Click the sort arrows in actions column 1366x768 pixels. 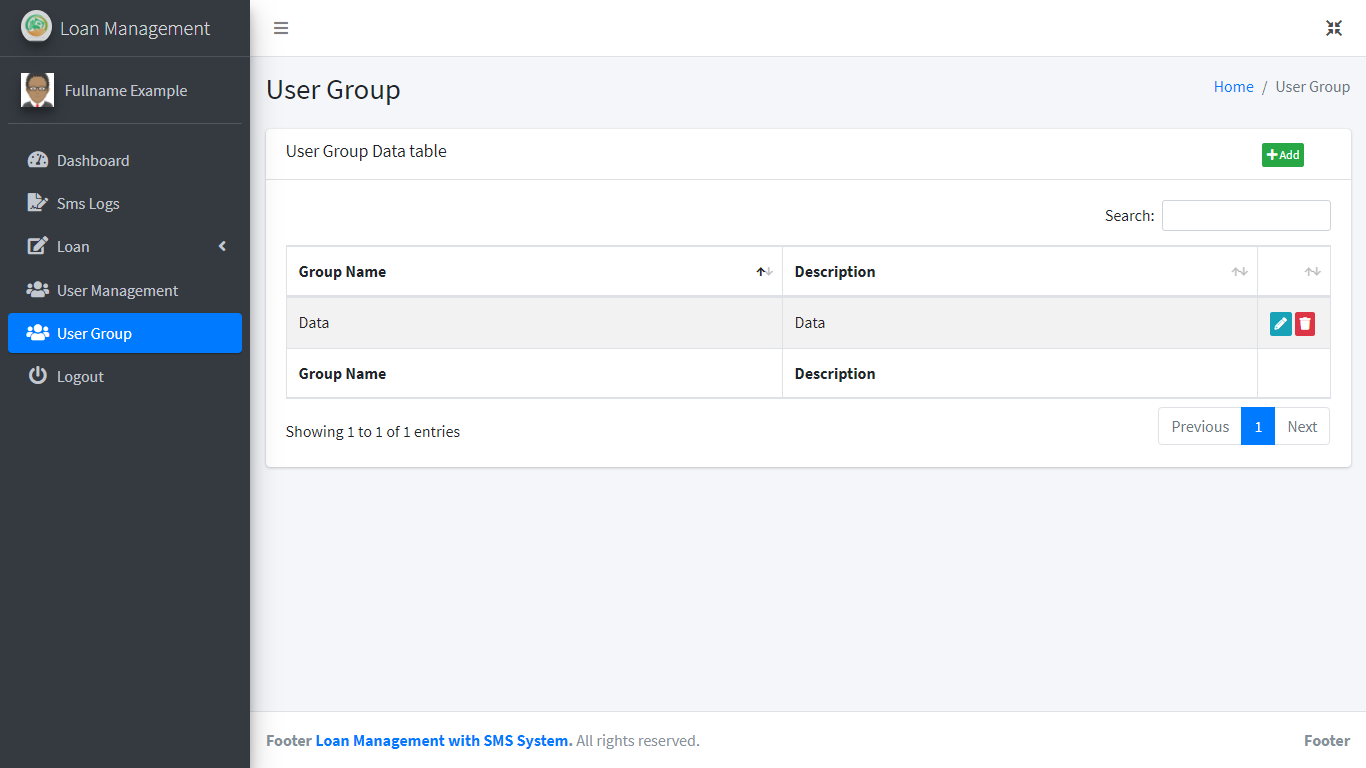click(x=1312, y=272)
